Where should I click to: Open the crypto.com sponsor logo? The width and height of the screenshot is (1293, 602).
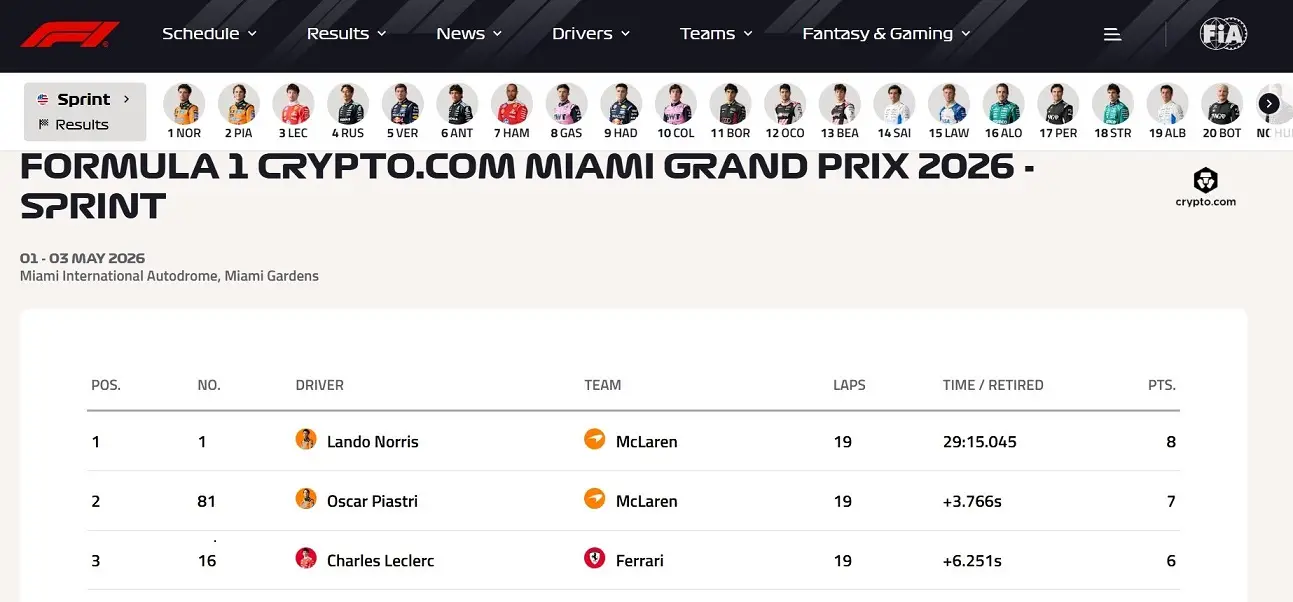pos(1205,187)
